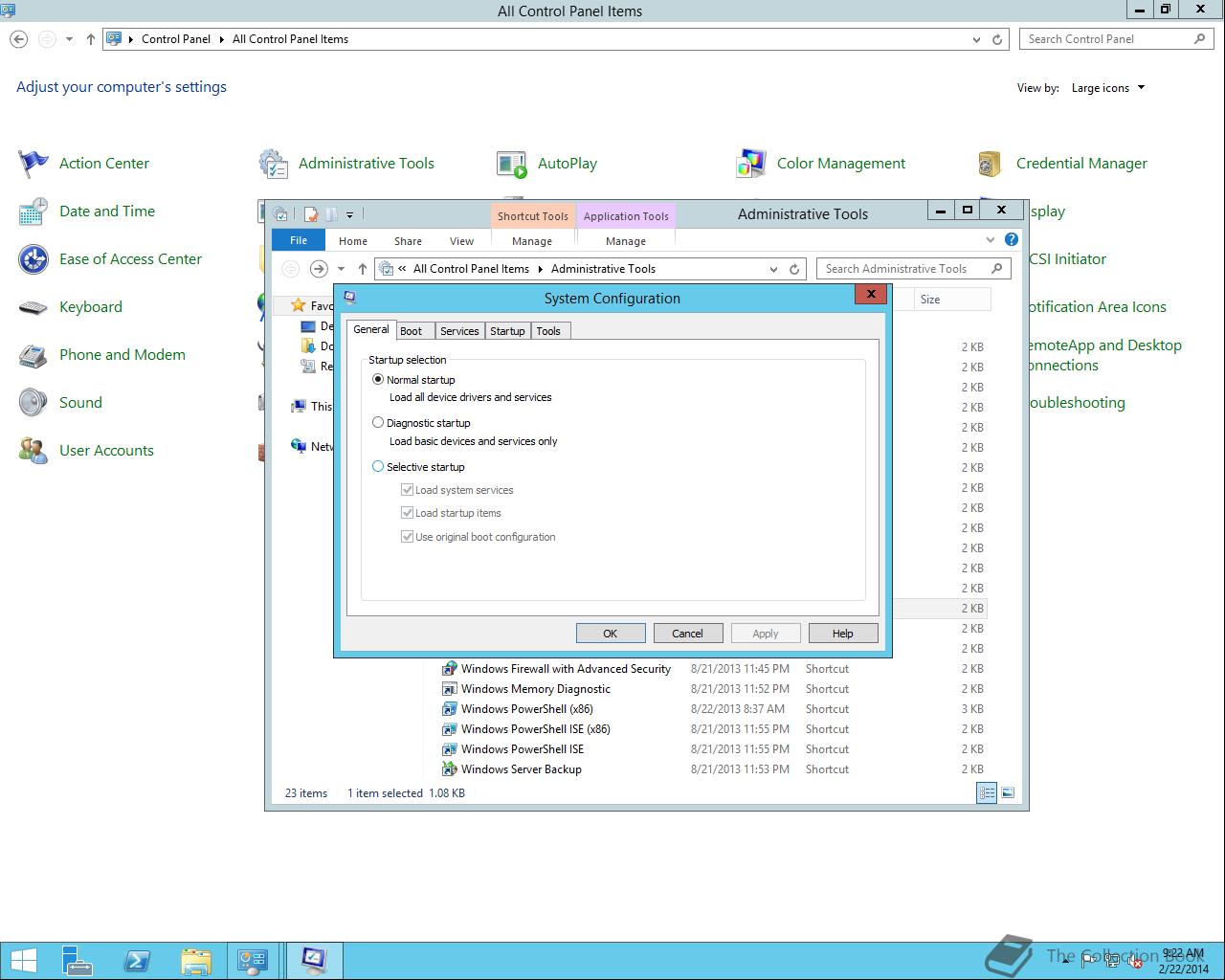The image size is (1225, 980).
Task: Switch to System Configuration taskbar icon
Action: click(314, 961)
